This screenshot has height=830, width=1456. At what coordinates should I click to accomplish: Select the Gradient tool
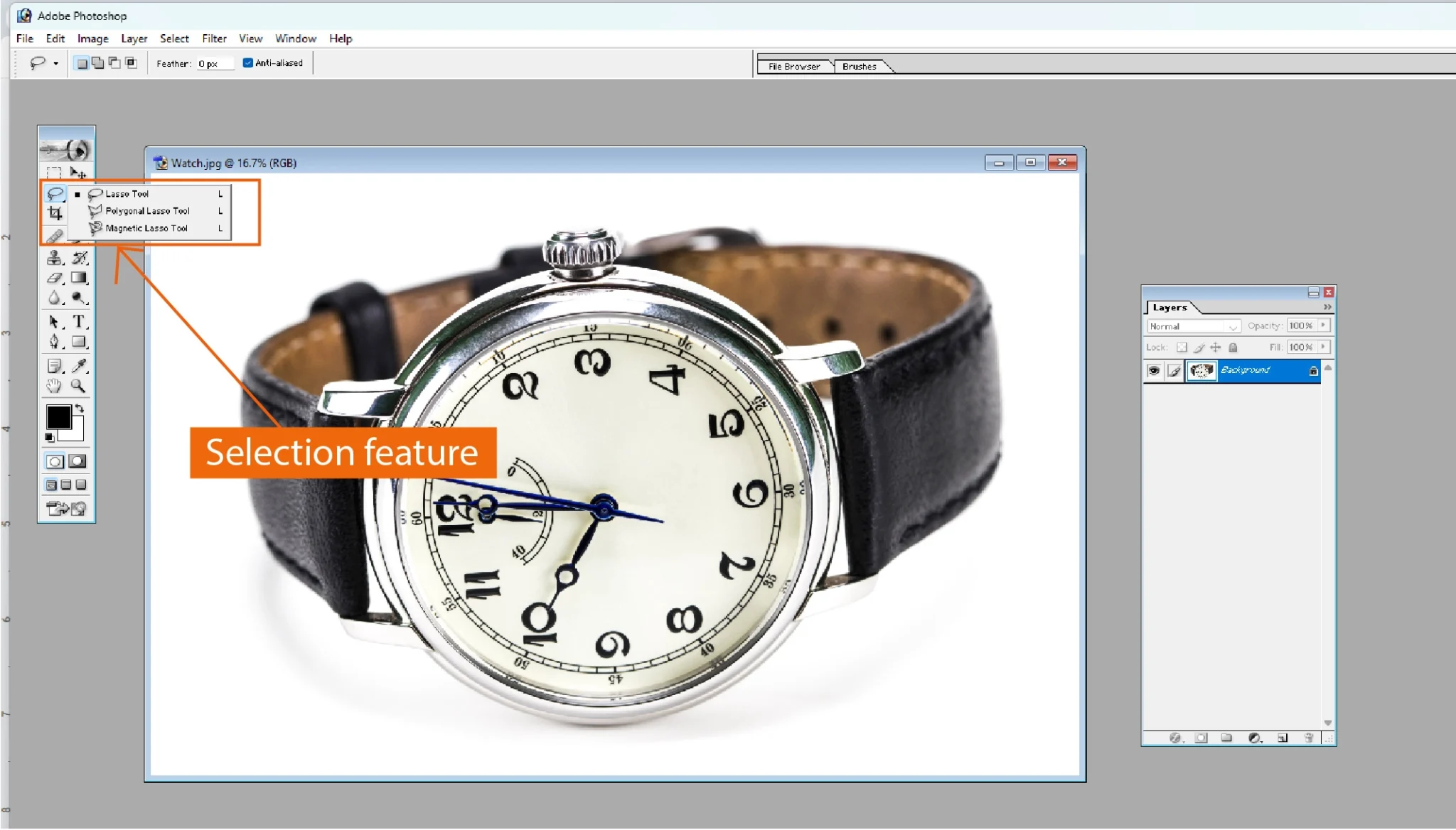79,278
